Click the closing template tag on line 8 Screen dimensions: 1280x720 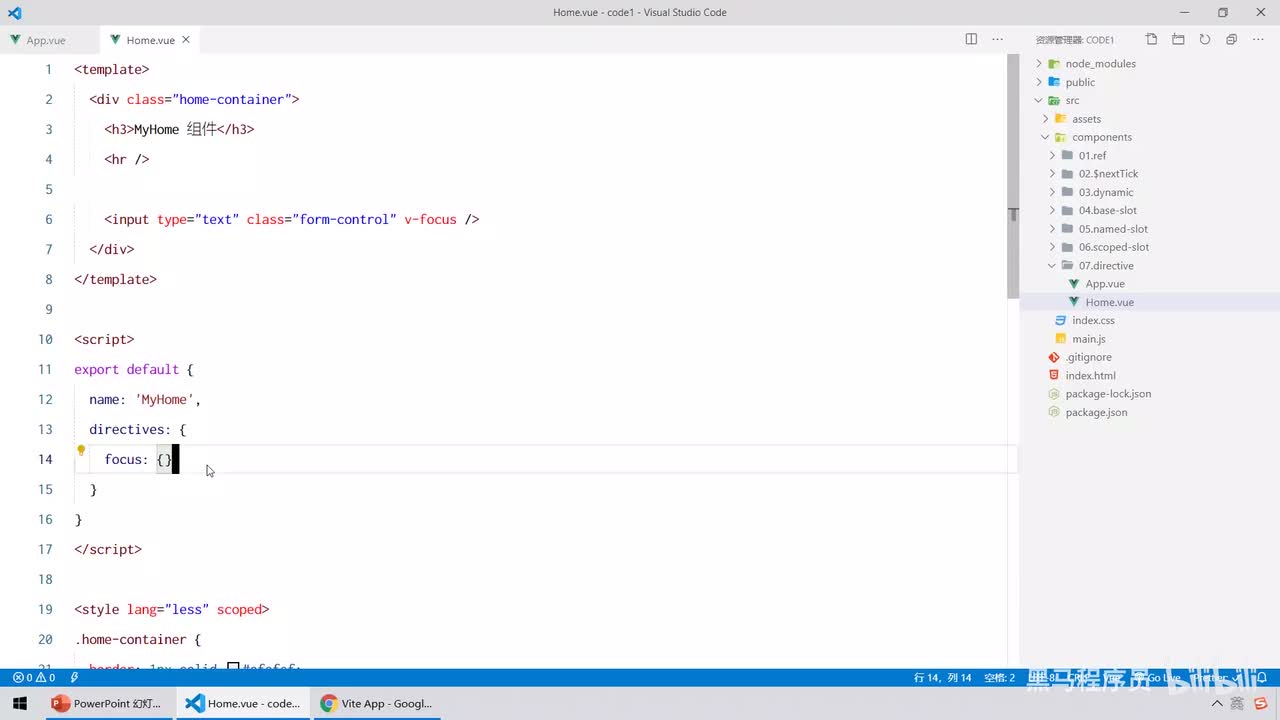[x=115, y=279]
